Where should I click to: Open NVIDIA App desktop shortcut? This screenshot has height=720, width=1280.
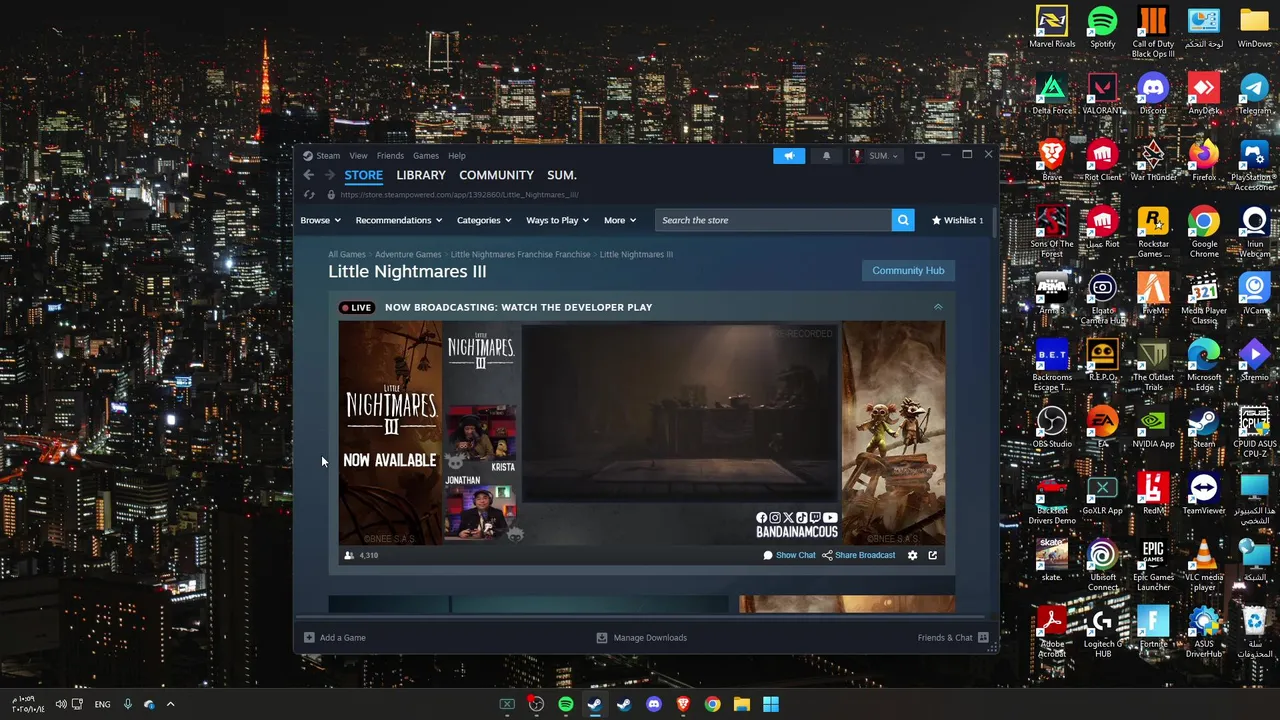1153,427
